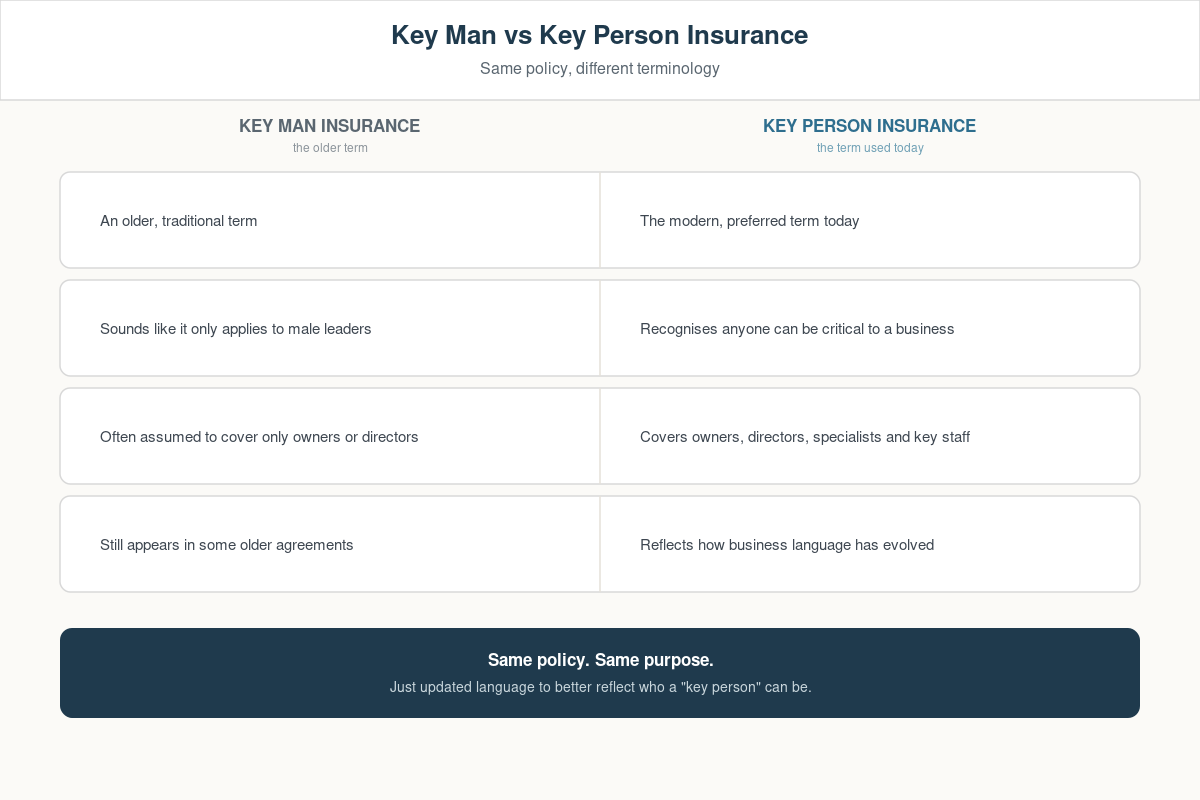Select the KEY MAN INSURANCE column heading
Image resolution: width=1200 pixels, height=800 pixels.
330,126
